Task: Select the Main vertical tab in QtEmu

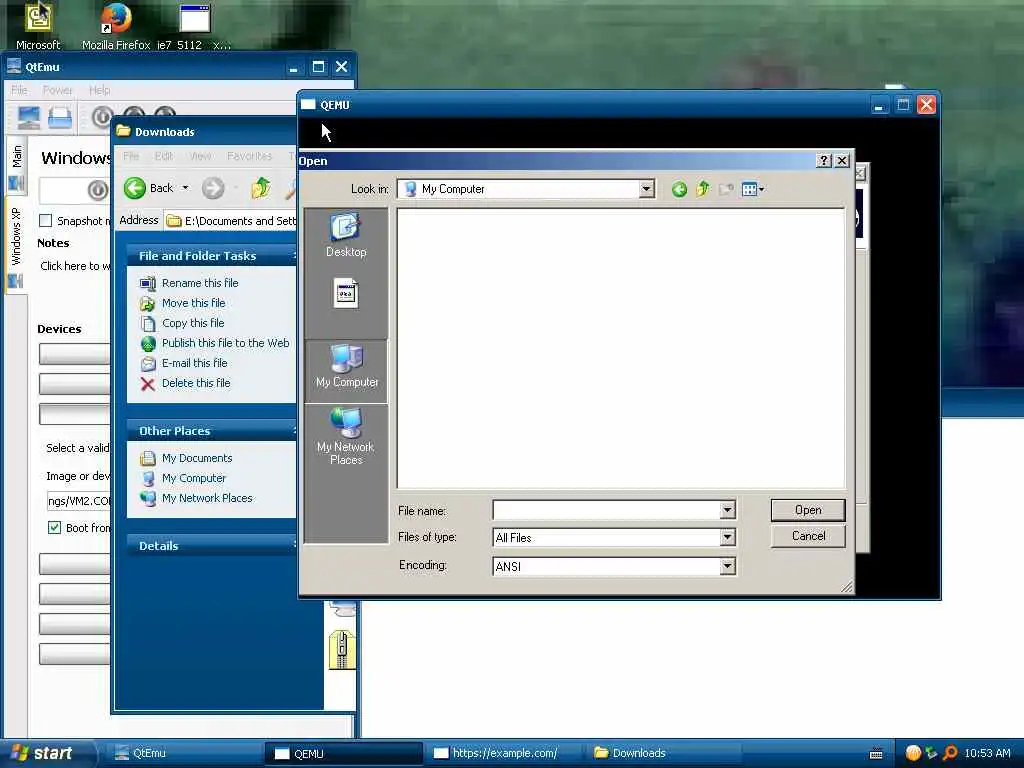Action: [17, 167]
